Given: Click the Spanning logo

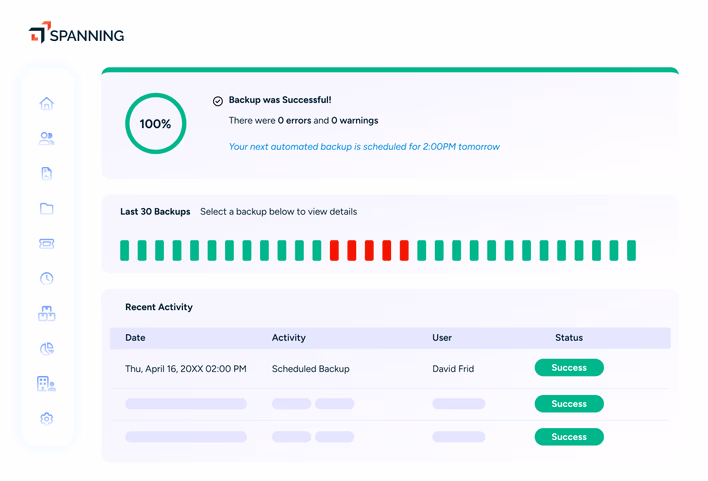Looking at the screenshot, I should click(x=76, y=33).
